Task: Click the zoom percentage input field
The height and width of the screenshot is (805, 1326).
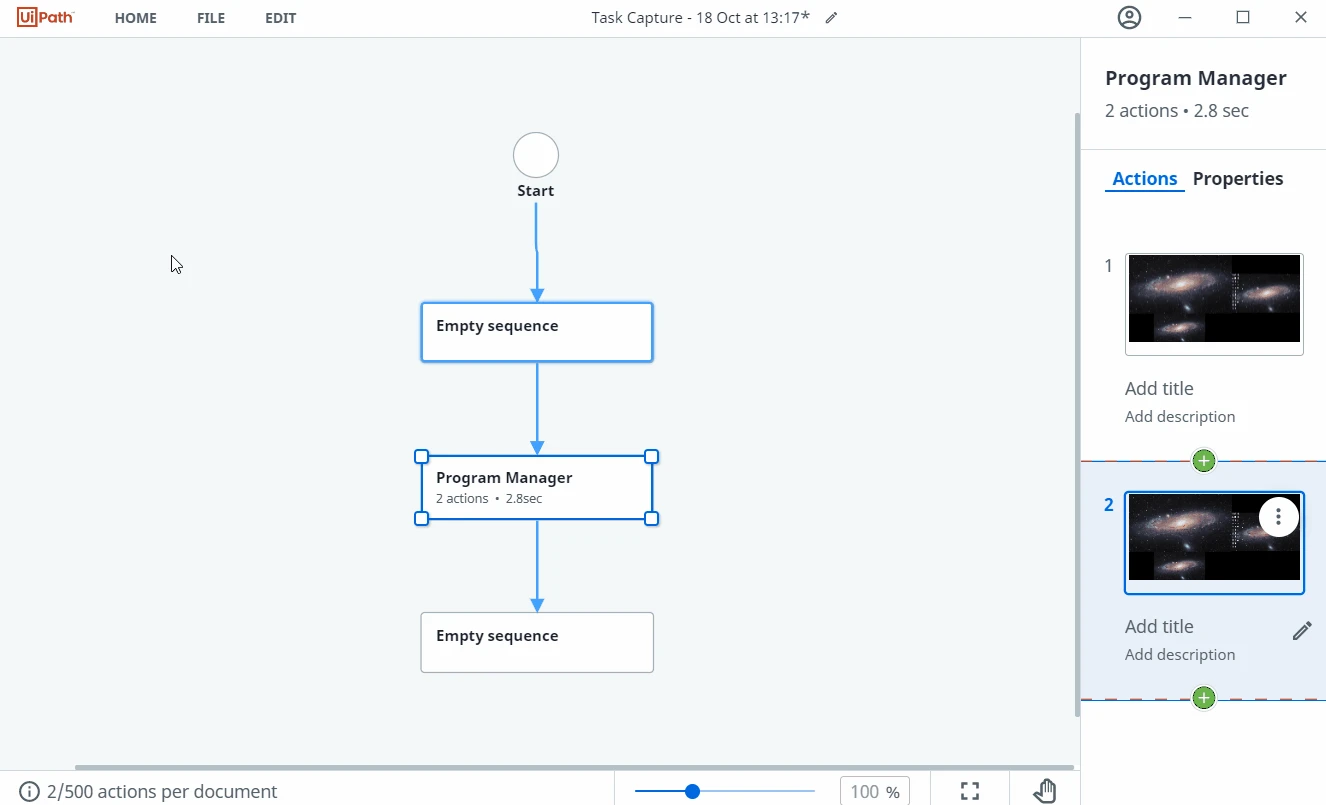Action: click(x=875, y=792)
